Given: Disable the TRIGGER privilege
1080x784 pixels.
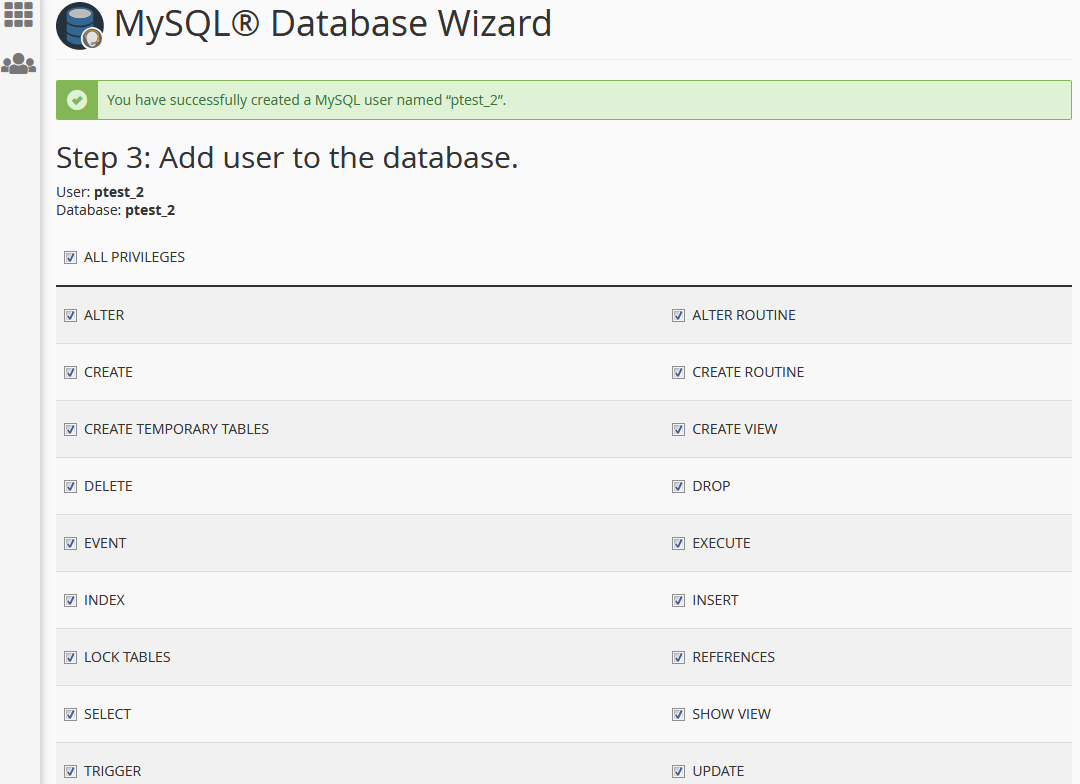Looking at the screenshot, I should click(x=70, y=772).
